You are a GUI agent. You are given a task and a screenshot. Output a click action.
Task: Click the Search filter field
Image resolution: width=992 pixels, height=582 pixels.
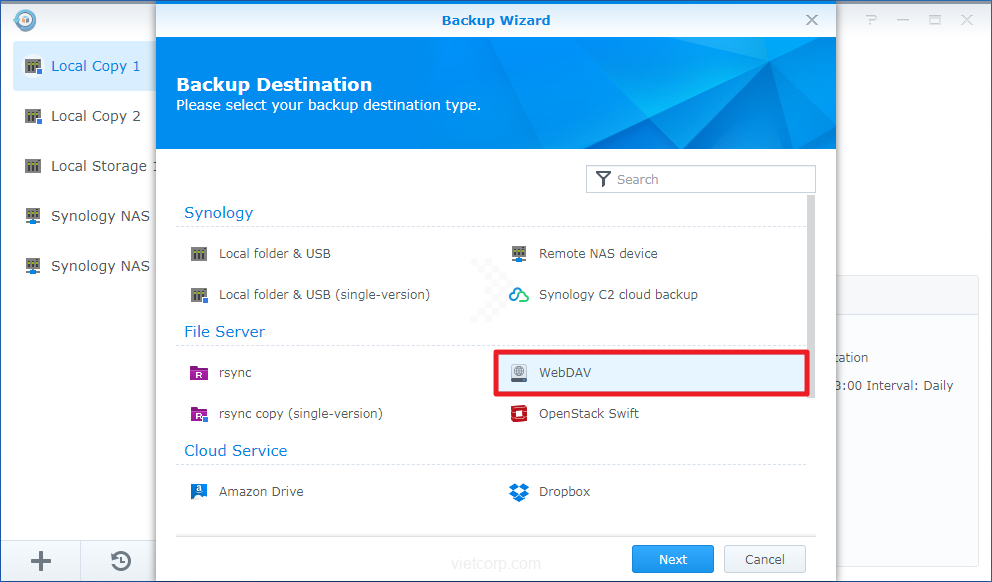click(710, 180)
